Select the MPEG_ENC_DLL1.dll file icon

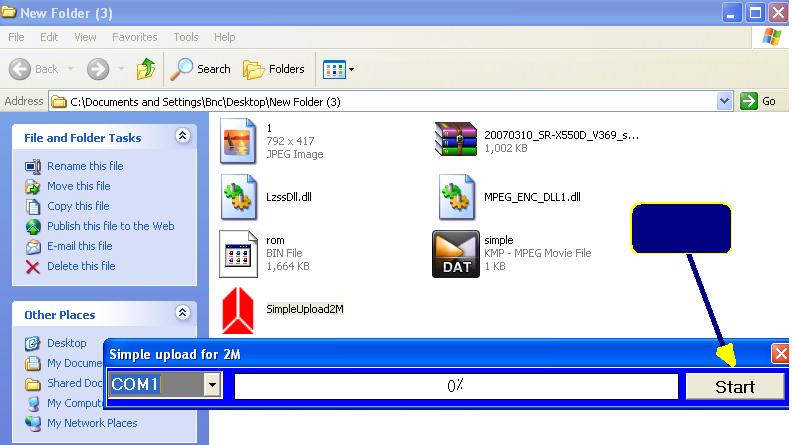click(456, 195)
